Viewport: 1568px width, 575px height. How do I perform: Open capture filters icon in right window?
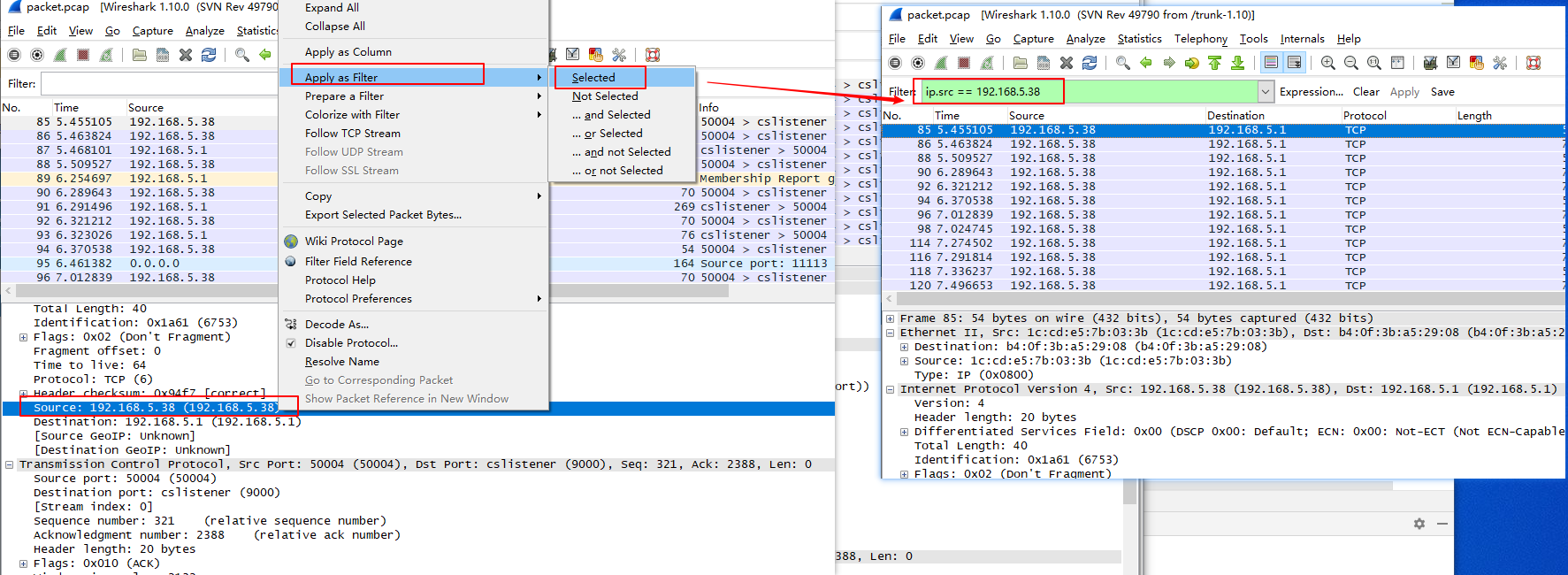1431,63
